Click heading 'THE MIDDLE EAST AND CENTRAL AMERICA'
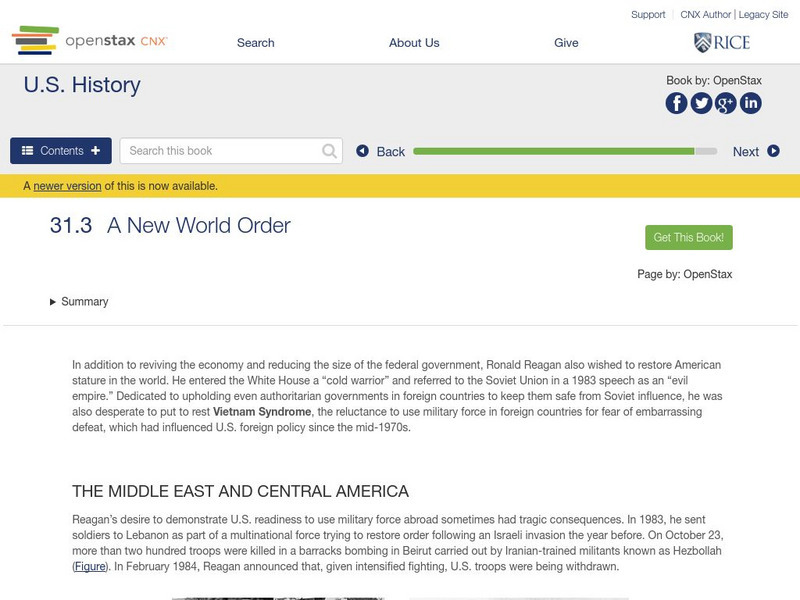The image size is (800, 600). coord(240,491)
